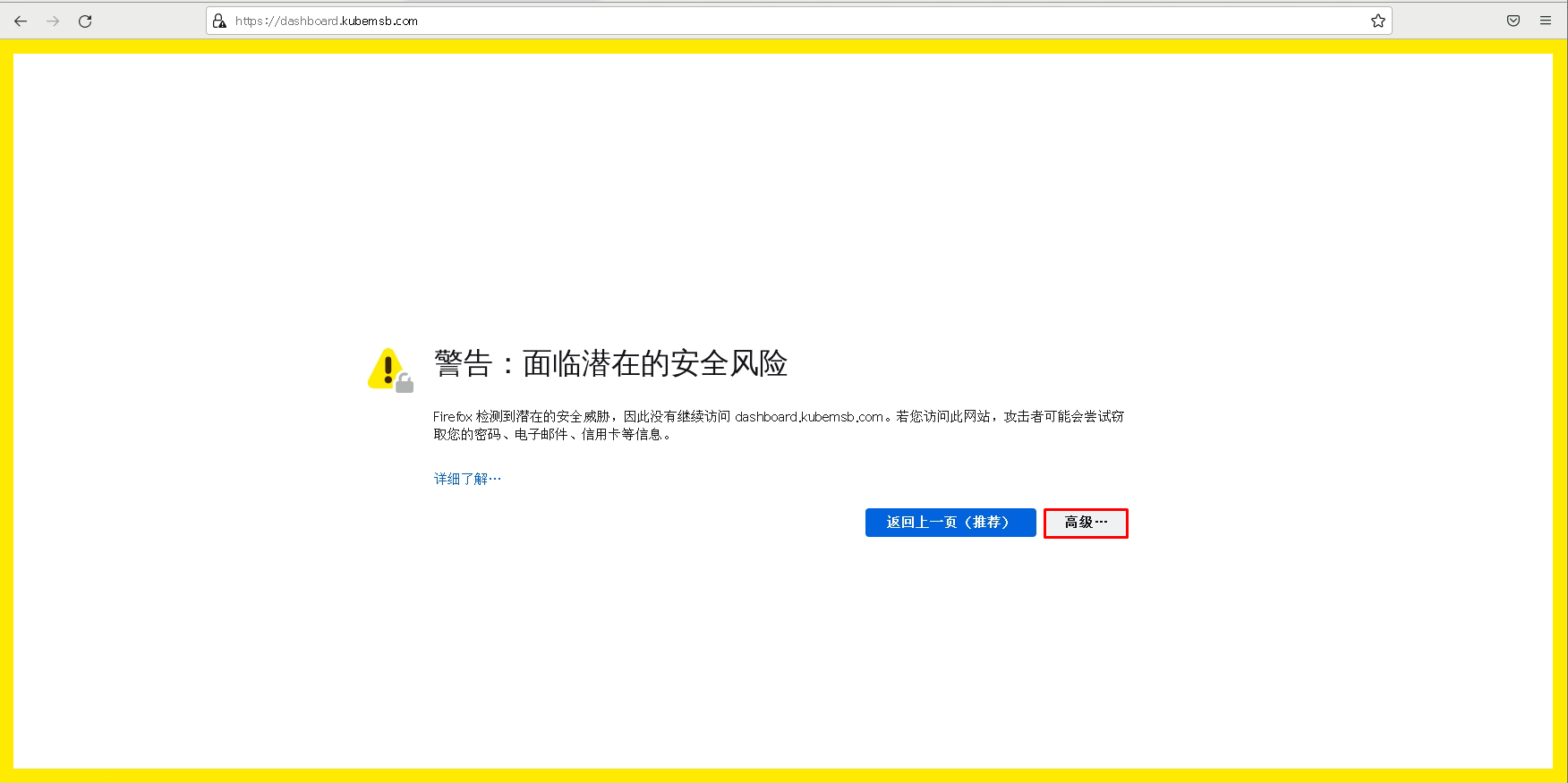The image size is (1568, 783).
Task: Click the Firefox 检测到潜在的安全威胁 paragraph
Action: click(x=779, y=425)
